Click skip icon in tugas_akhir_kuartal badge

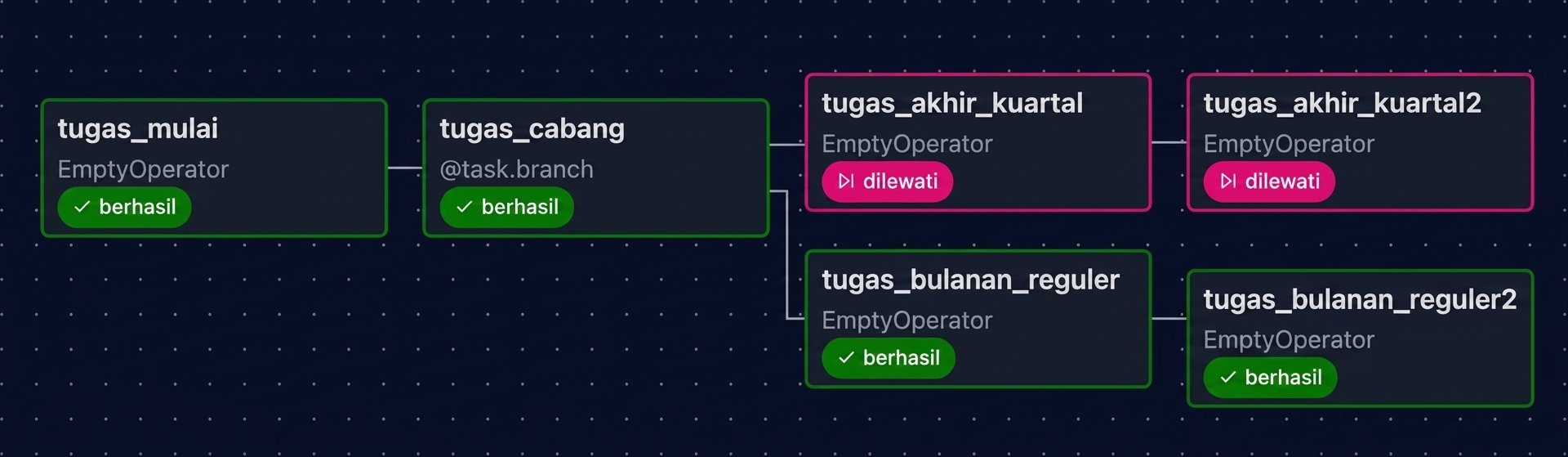coord(846,181)
